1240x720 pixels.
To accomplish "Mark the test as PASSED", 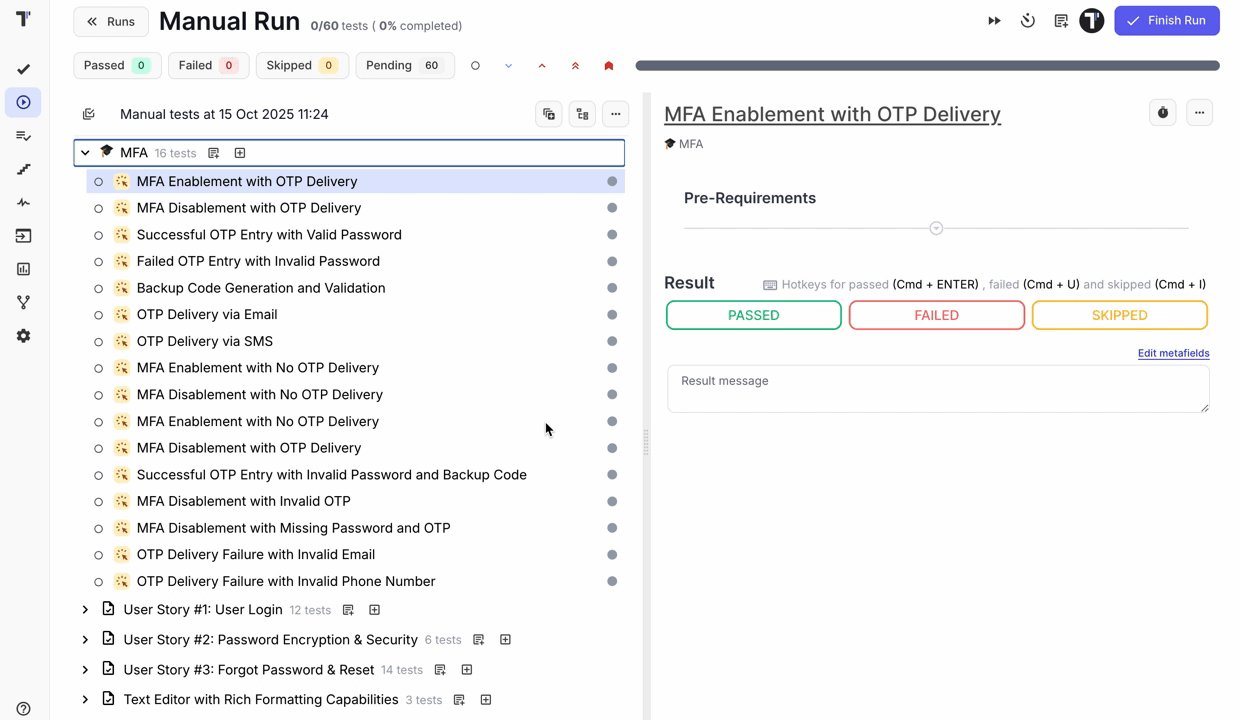I will pos(753,315).
